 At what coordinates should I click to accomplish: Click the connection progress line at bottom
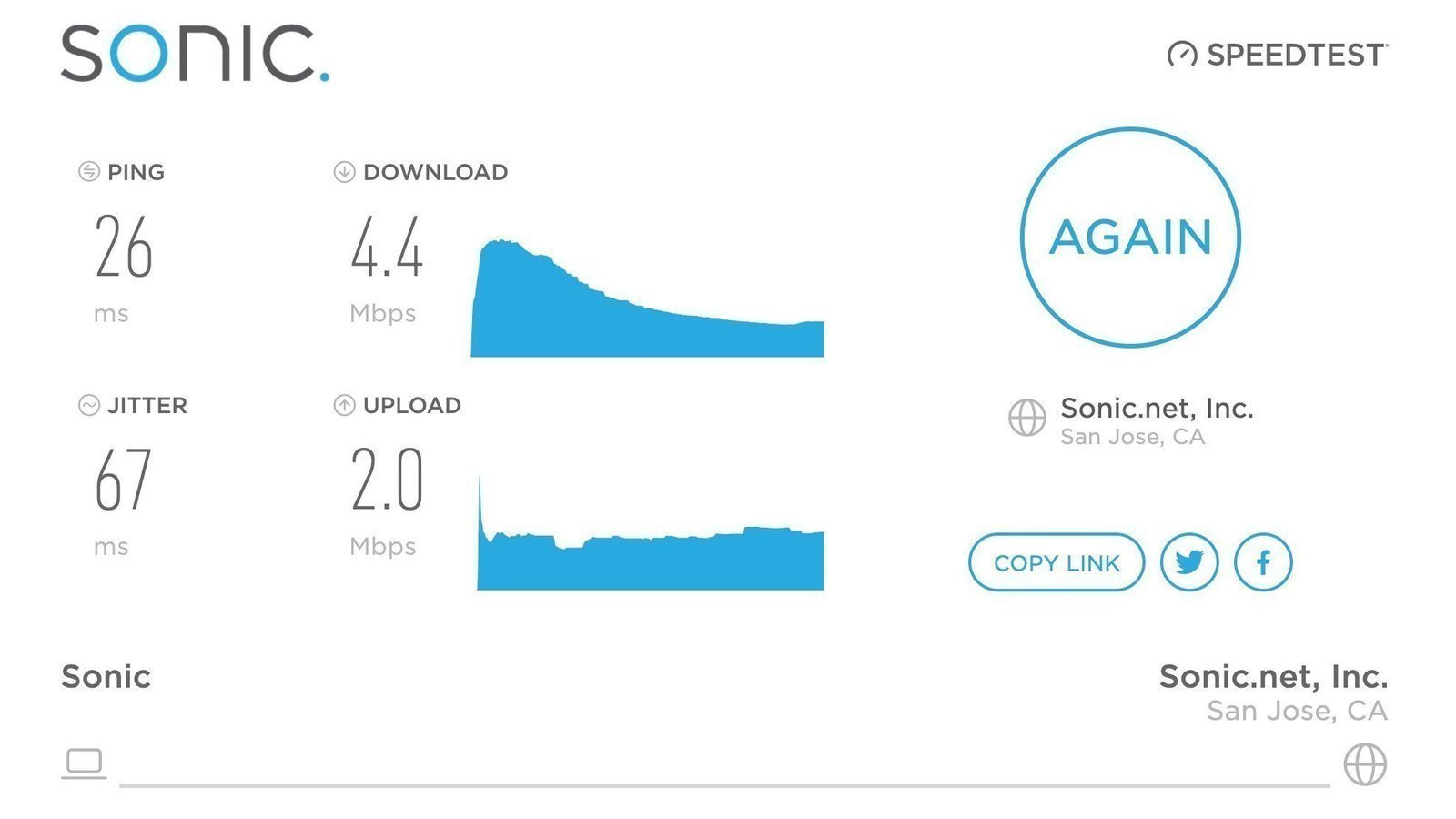tap(728, 781)
